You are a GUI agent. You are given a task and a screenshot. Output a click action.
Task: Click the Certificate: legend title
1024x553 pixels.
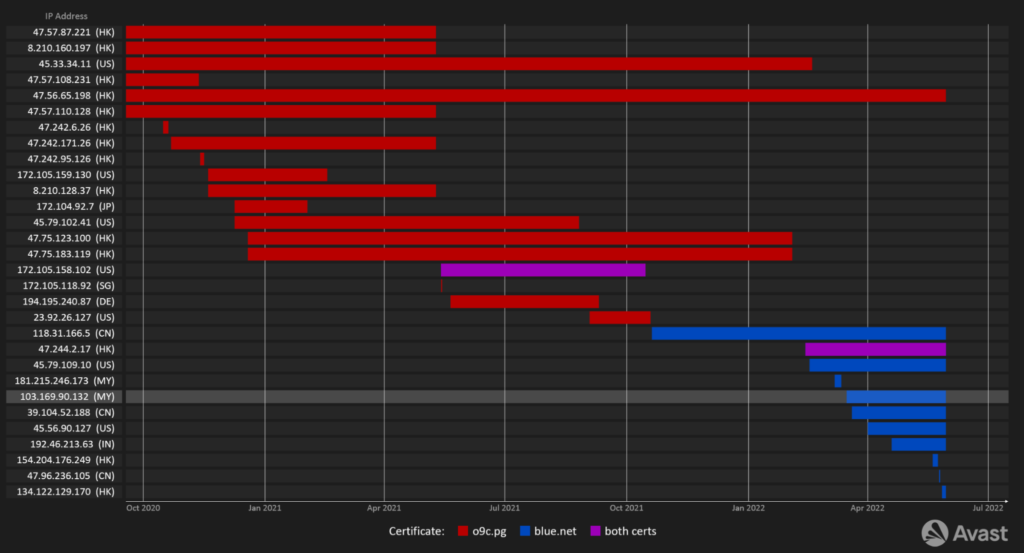(x=417, y=531)
